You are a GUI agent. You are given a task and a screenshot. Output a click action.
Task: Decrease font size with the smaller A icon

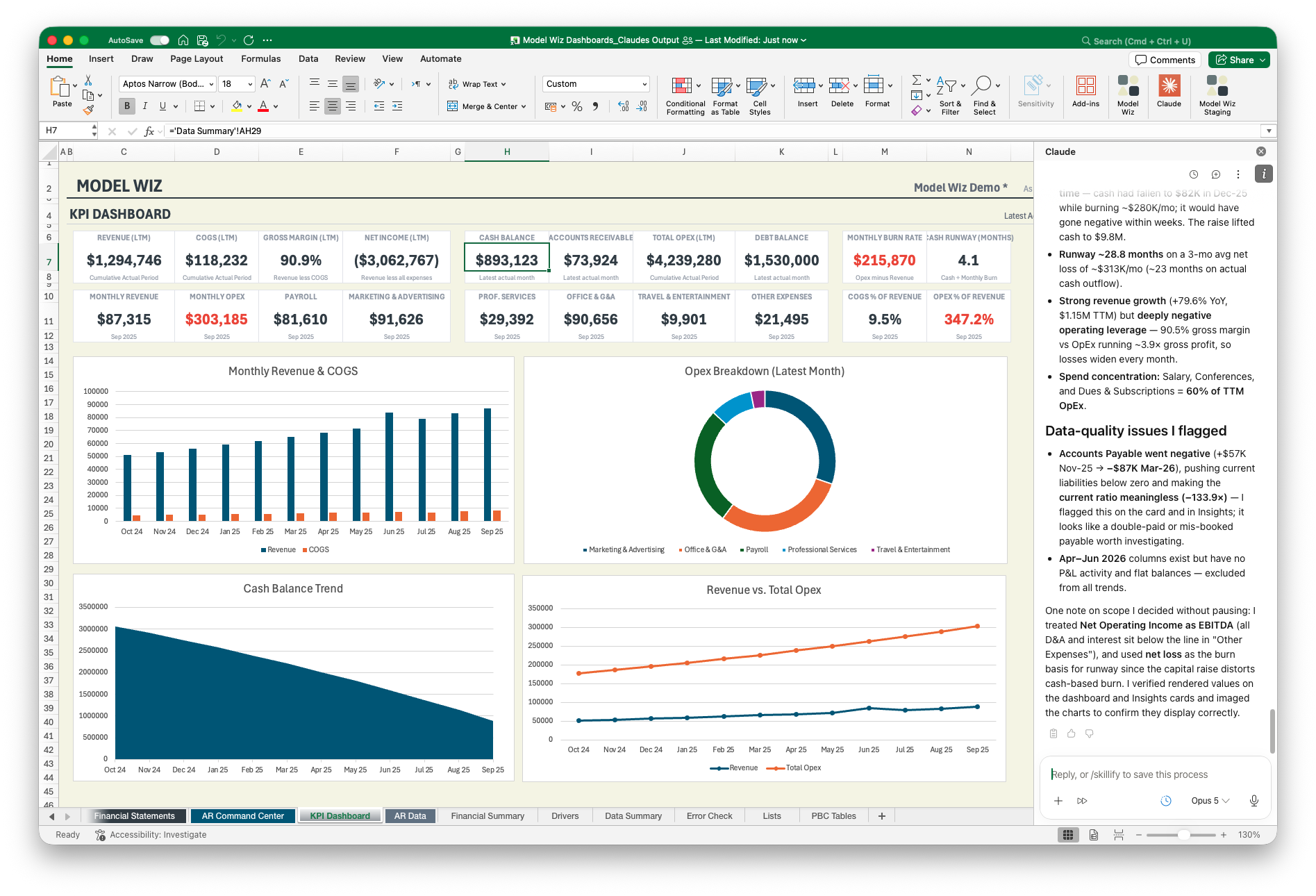pos(283,84)
